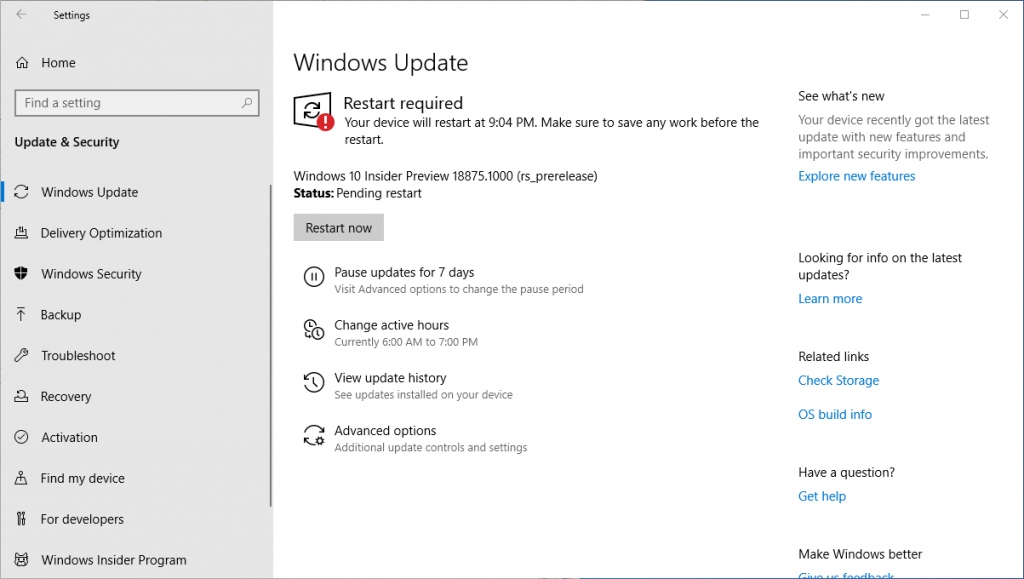Go to the Backup settings page
Screen dimensions: 1024x579
click(x=60, y=315)
